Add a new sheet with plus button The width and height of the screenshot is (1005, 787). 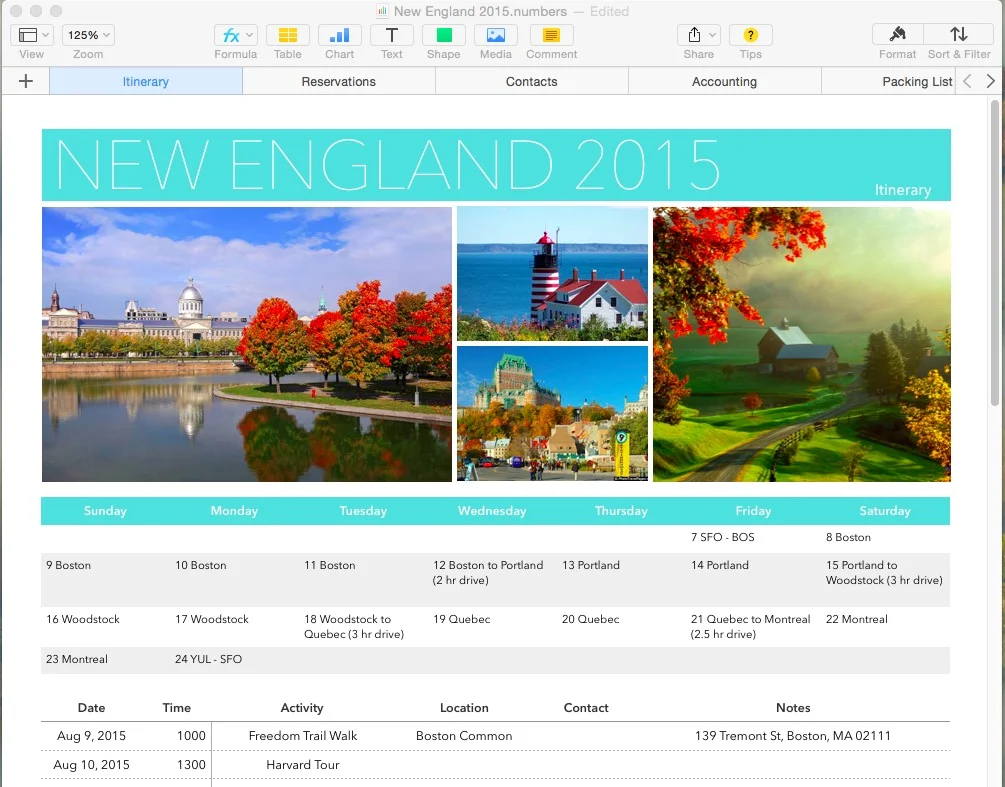(x=26, y=81)
